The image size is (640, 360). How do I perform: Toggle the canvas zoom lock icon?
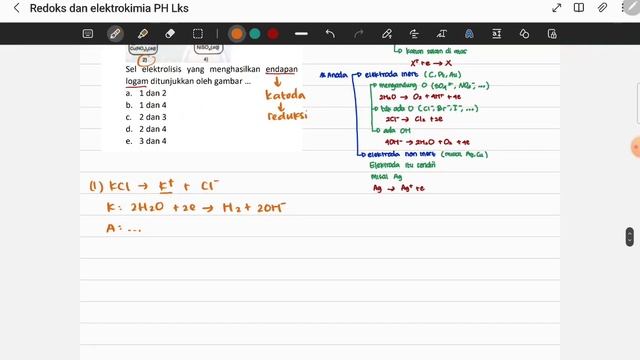(x=552, y=34)
